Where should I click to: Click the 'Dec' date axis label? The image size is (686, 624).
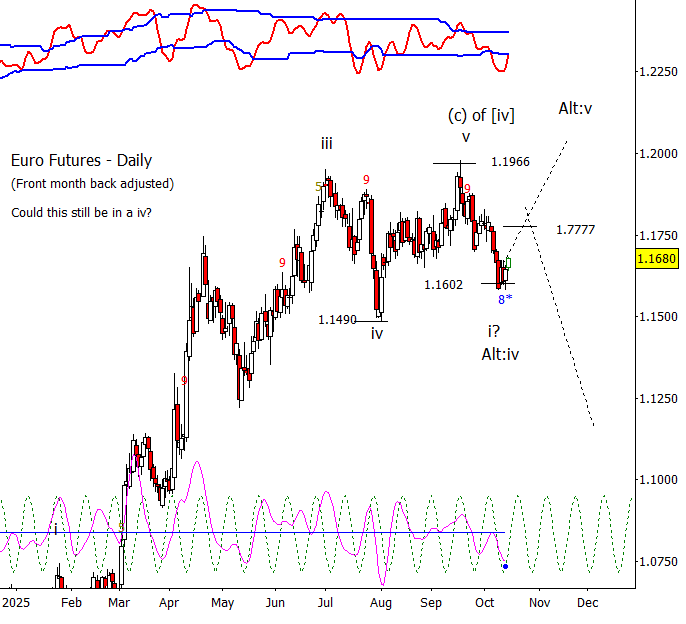coord(588,603)
